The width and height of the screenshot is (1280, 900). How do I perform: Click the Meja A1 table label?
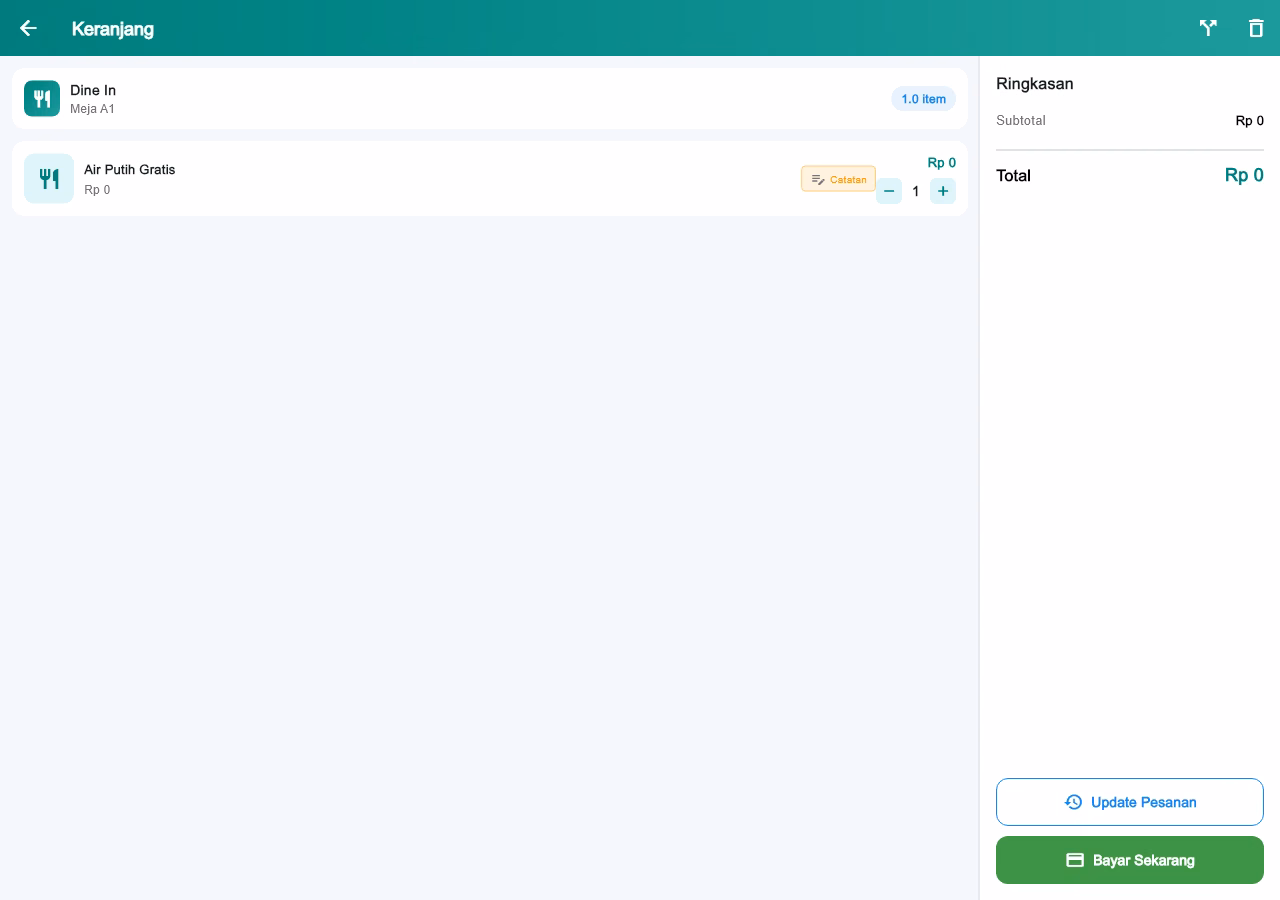click(92, 109)
